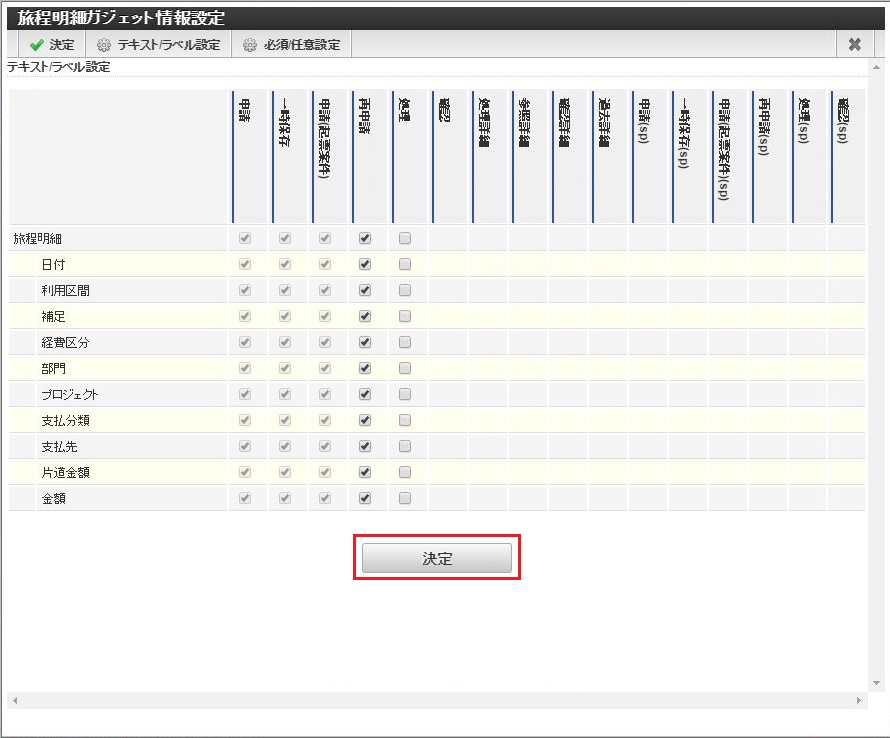Select the 日付 row label
The height and width of the screenshot is (738, 890).
tap(53, 265)
